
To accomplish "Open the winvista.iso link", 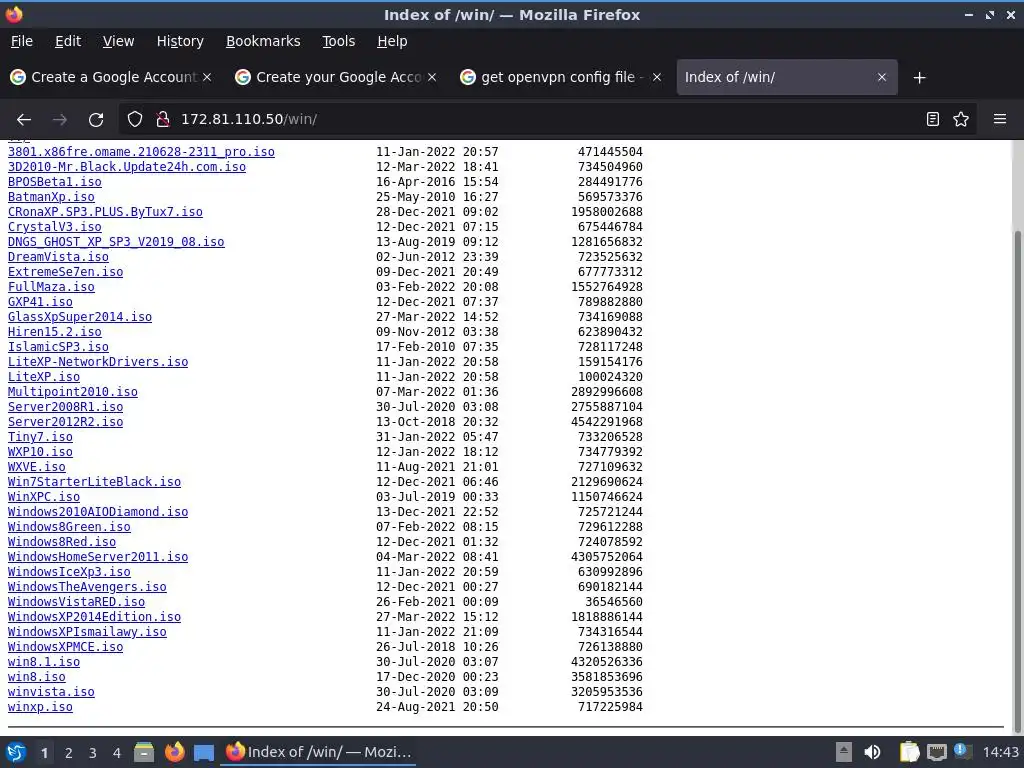I will tap(51, 692).
